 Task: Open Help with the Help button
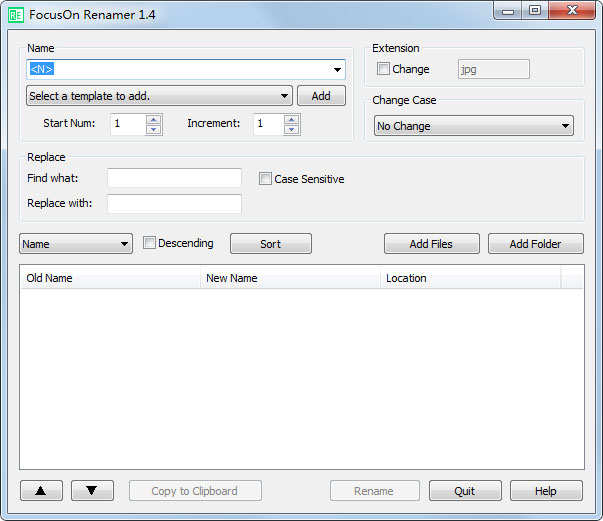click(546, 491)
